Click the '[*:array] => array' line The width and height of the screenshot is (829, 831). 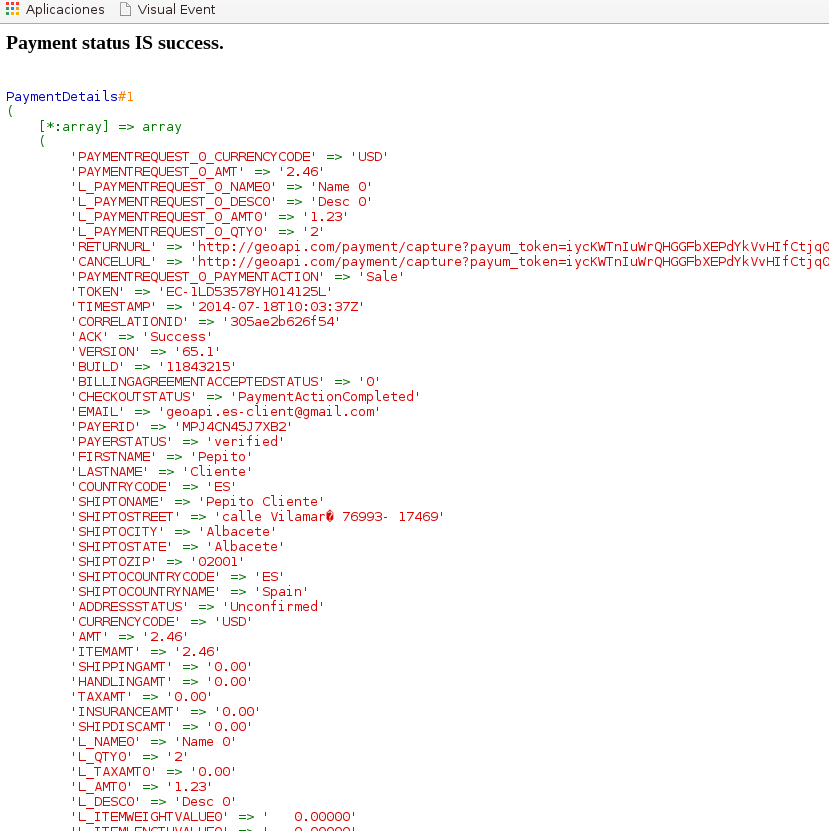pos(110,127)
